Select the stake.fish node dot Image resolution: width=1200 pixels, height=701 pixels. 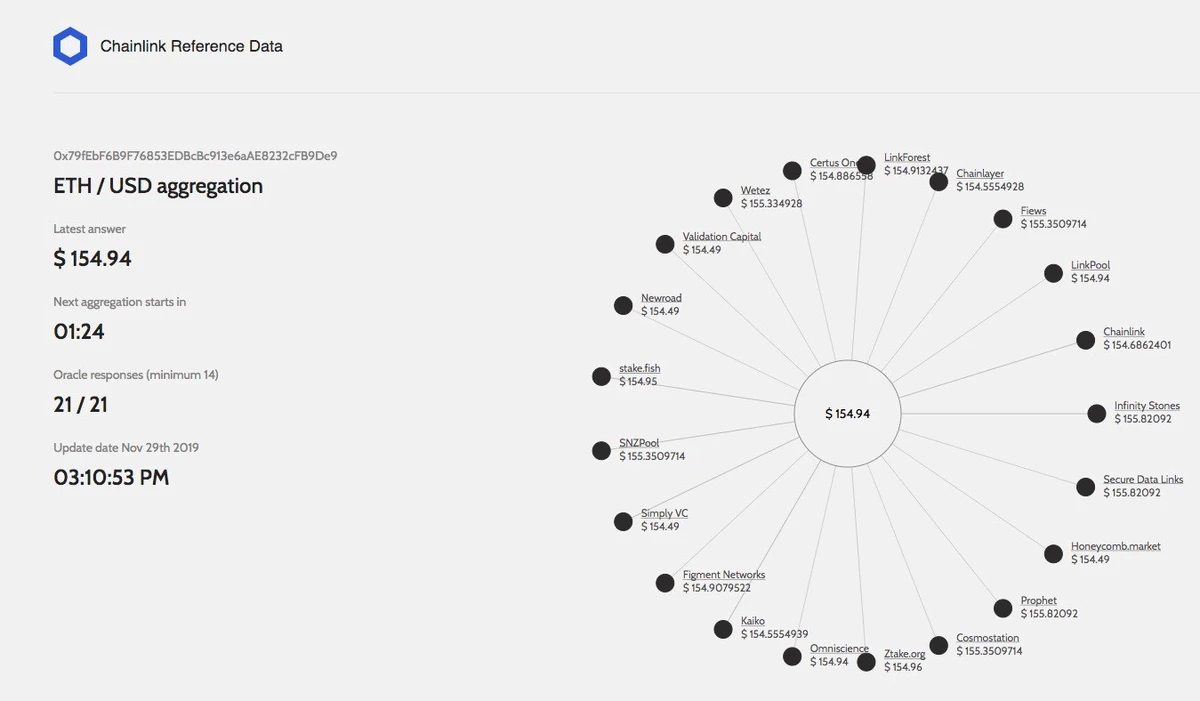(x=601, y=376)
